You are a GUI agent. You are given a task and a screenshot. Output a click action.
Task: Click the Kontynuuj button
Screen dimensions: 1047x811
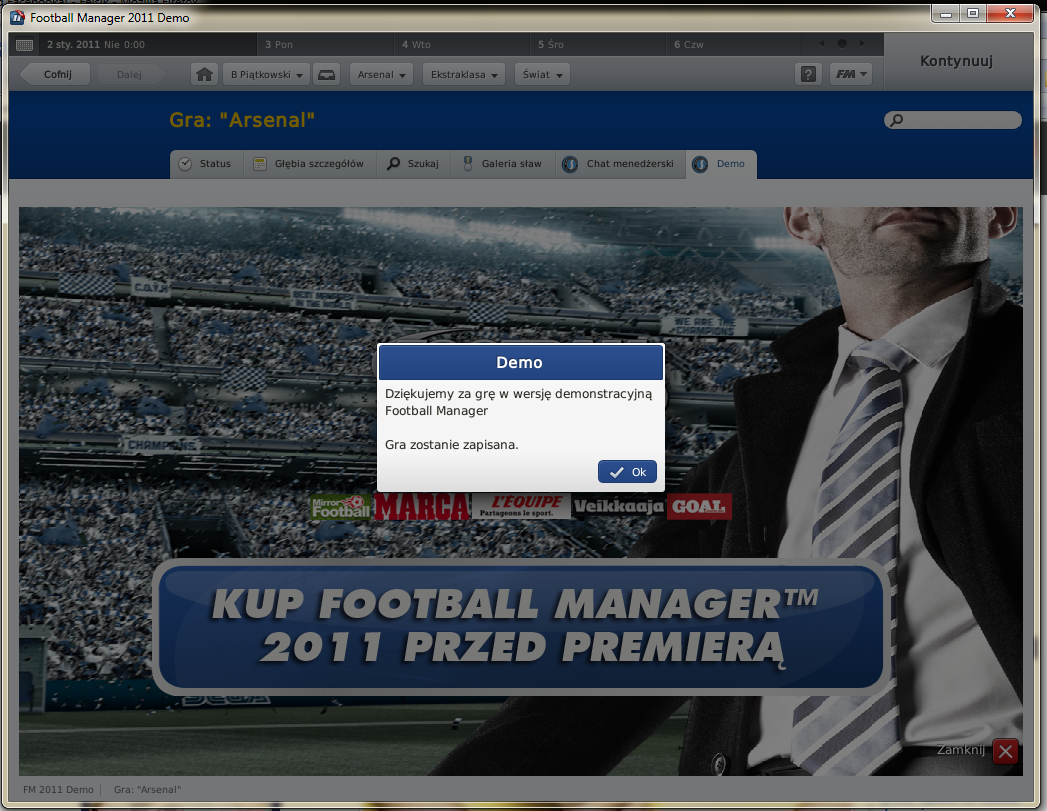pyautogui.click(x=956, y=61)
